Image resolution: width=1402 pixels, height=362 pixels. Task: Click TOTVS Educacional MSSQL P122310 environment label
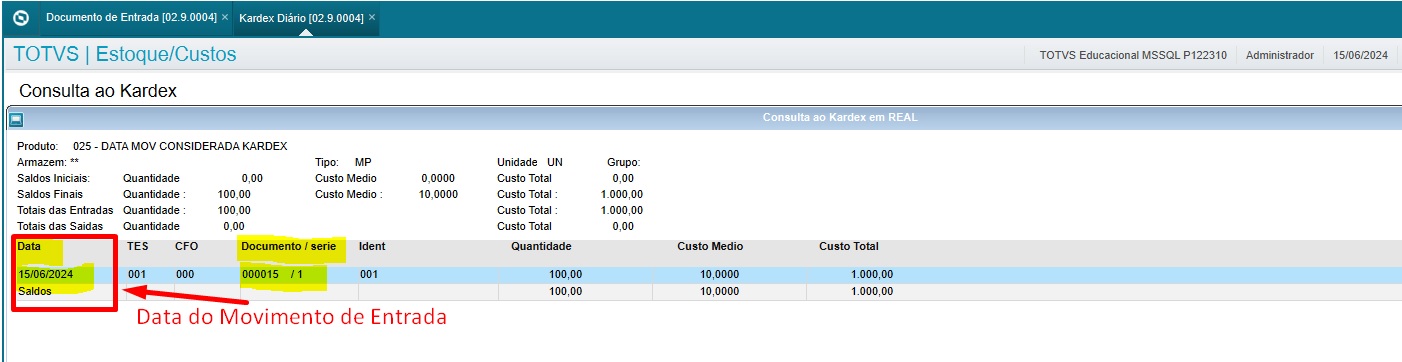(x=1133, y=55)
